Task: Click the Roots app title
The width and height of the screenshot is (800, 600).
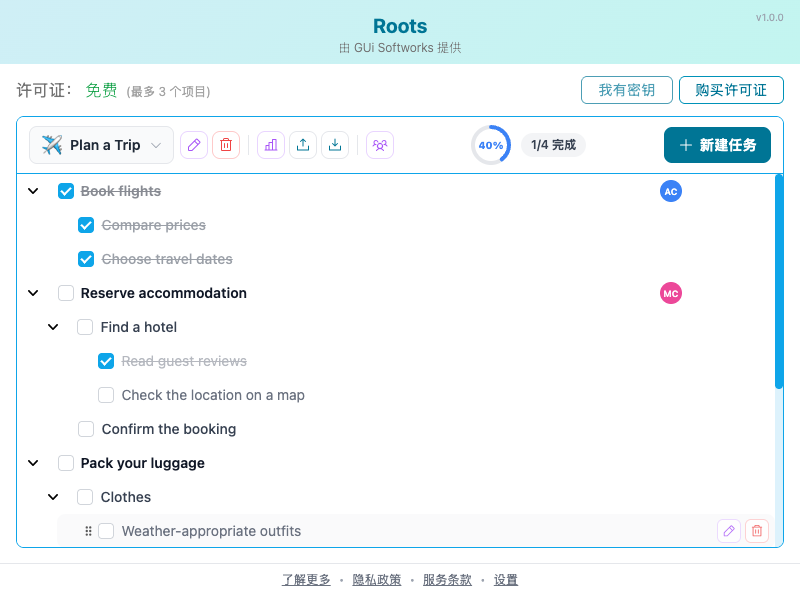Action: pos(400,26)
